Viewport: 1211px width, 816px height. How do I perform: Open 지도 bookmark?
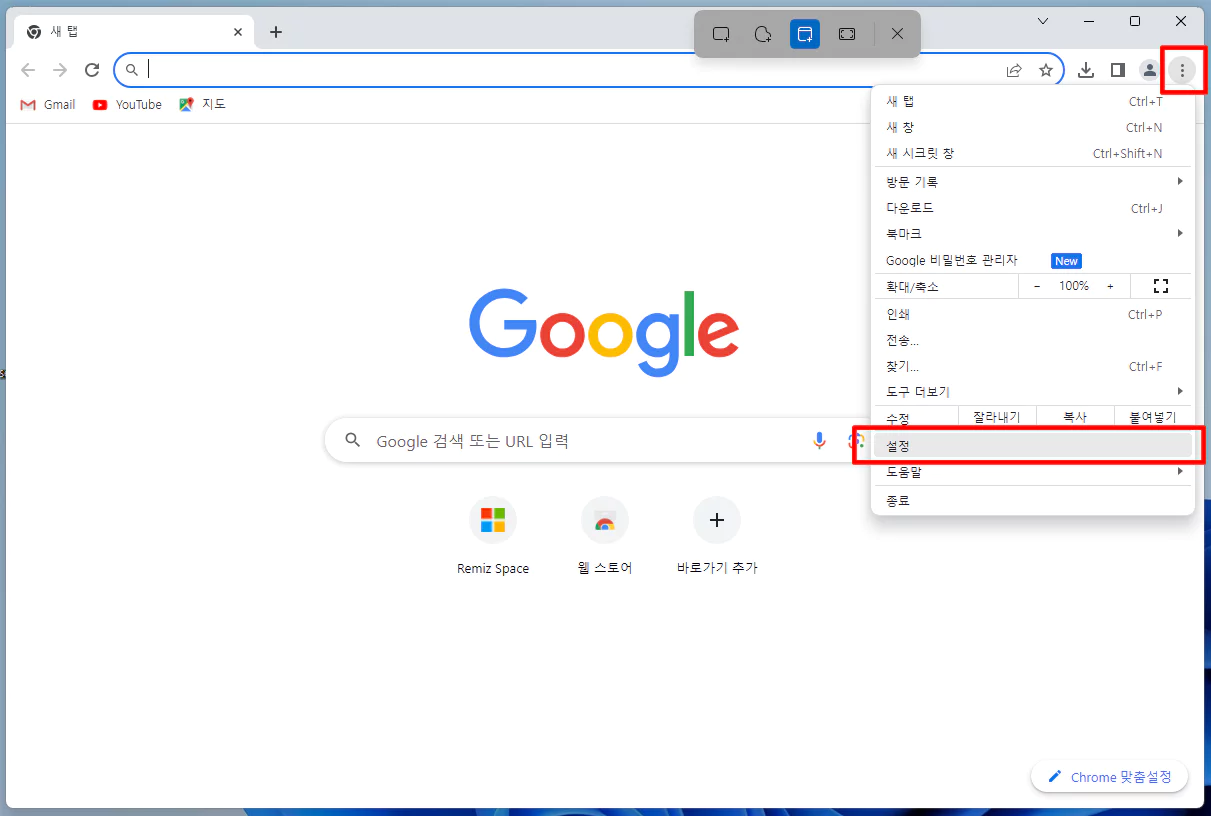click(x=202, y=104)
